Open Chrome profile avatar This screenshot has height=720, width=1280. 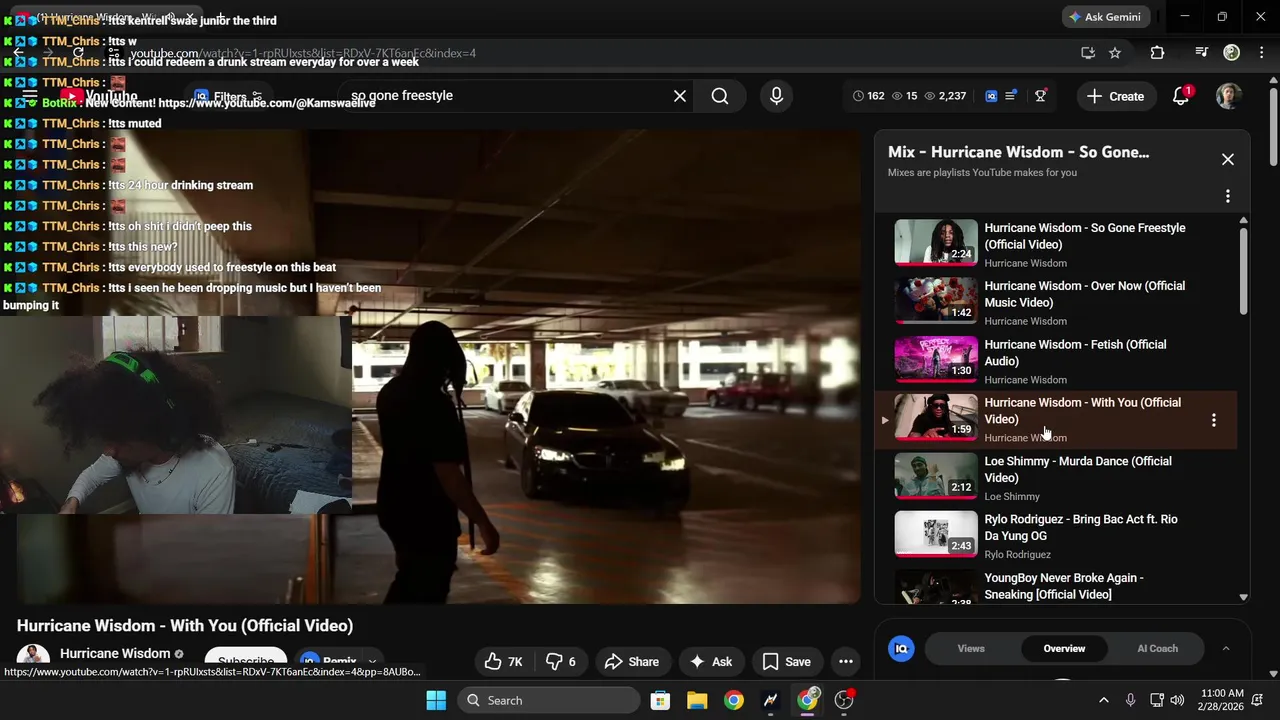[x=1232, y=53]
